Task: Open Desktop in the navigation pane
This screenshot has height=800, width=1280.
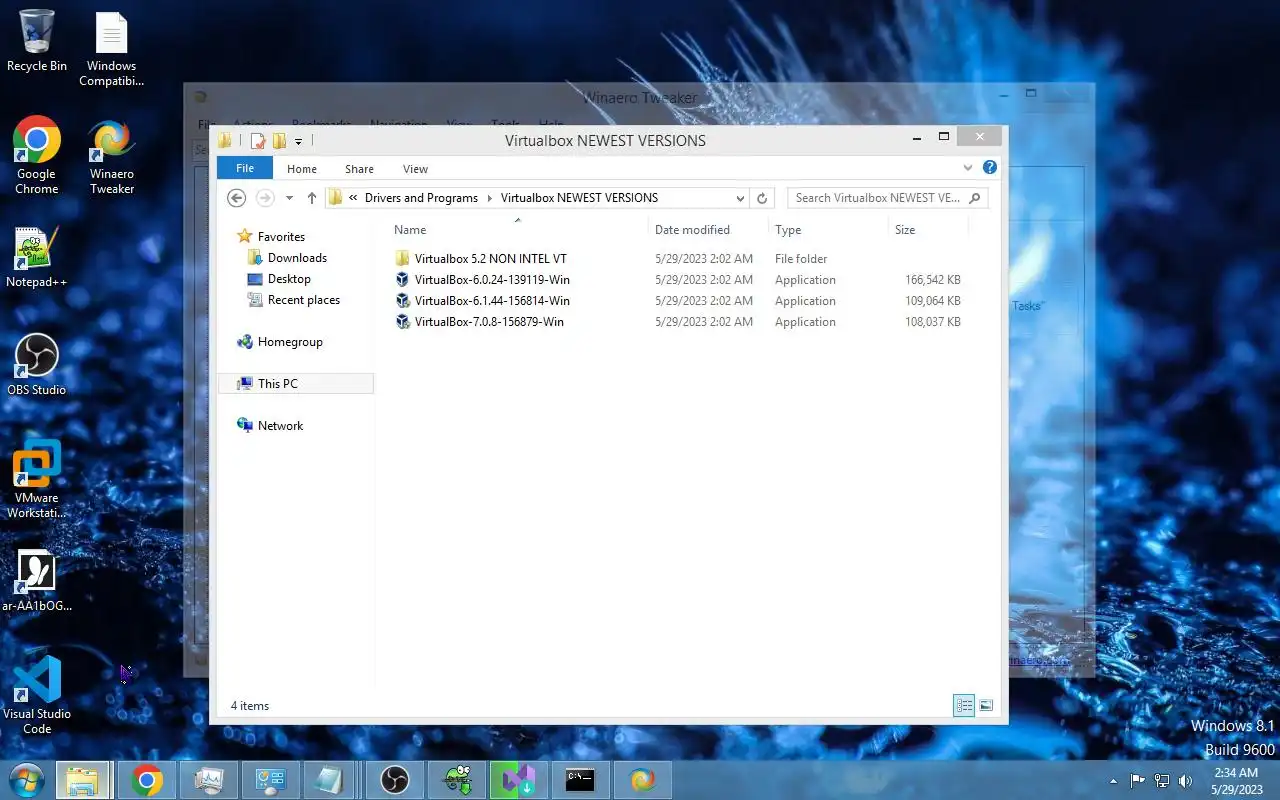Action: pyautogui.click(x=289, y=279)
